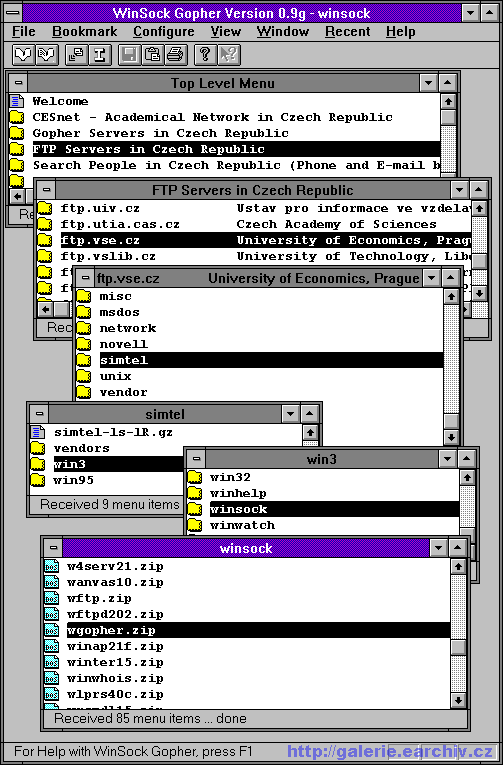Click the I-beam item info toolbar icon
Image resolution: width=503 pixels, height=765 pixels.
(x=100, y=55)
